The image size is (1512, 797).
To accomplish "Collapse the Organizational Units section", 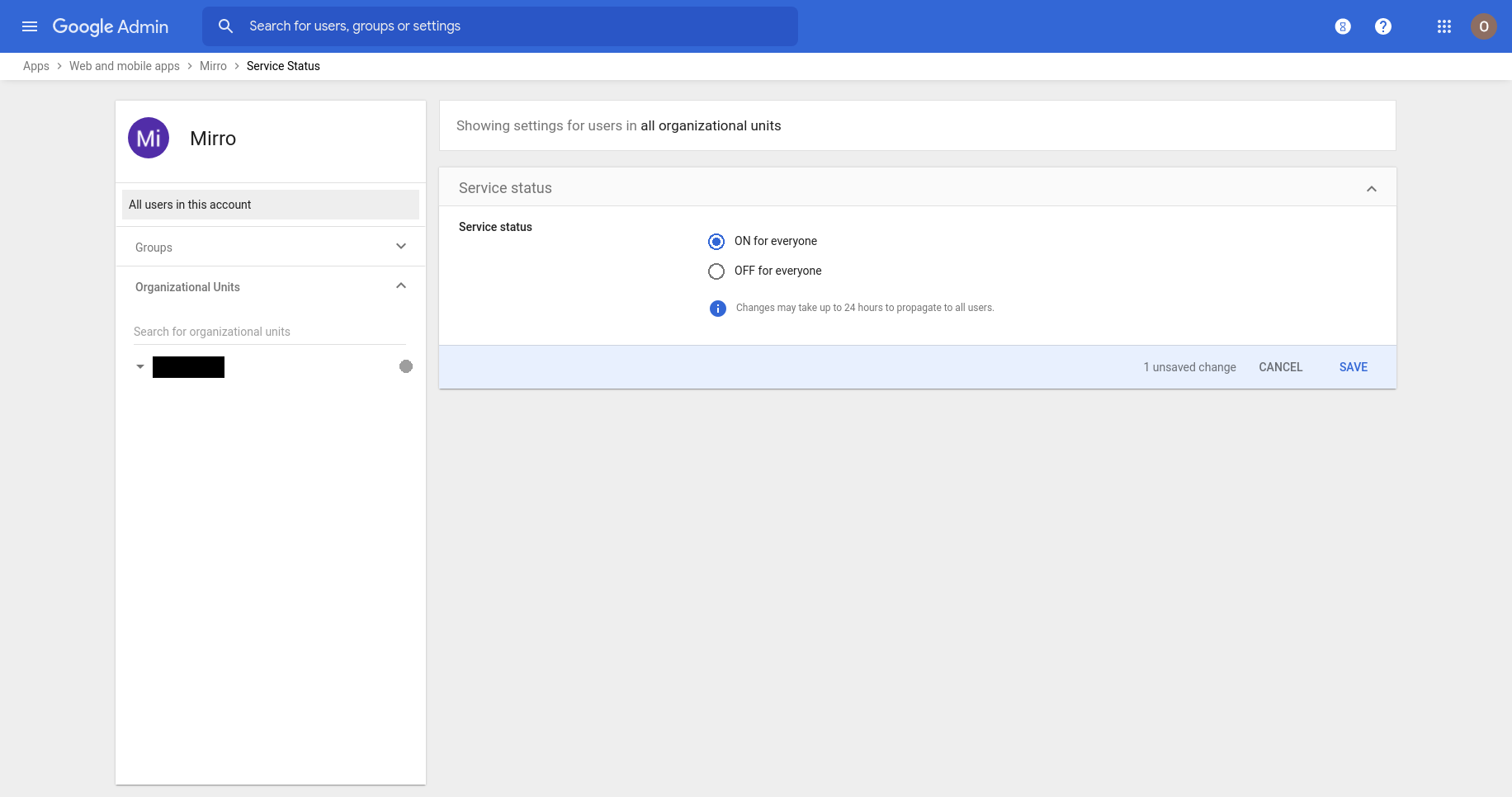I will 401,285.
